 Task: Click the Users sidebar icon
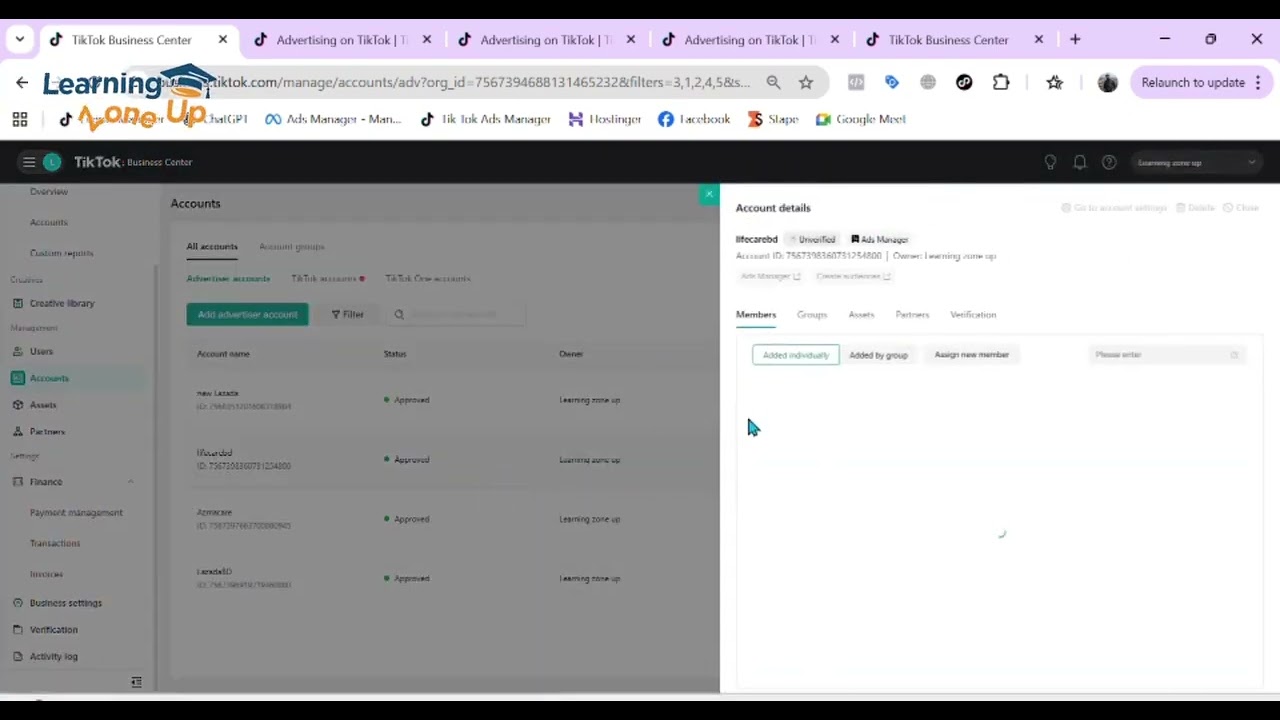(18, 351)
